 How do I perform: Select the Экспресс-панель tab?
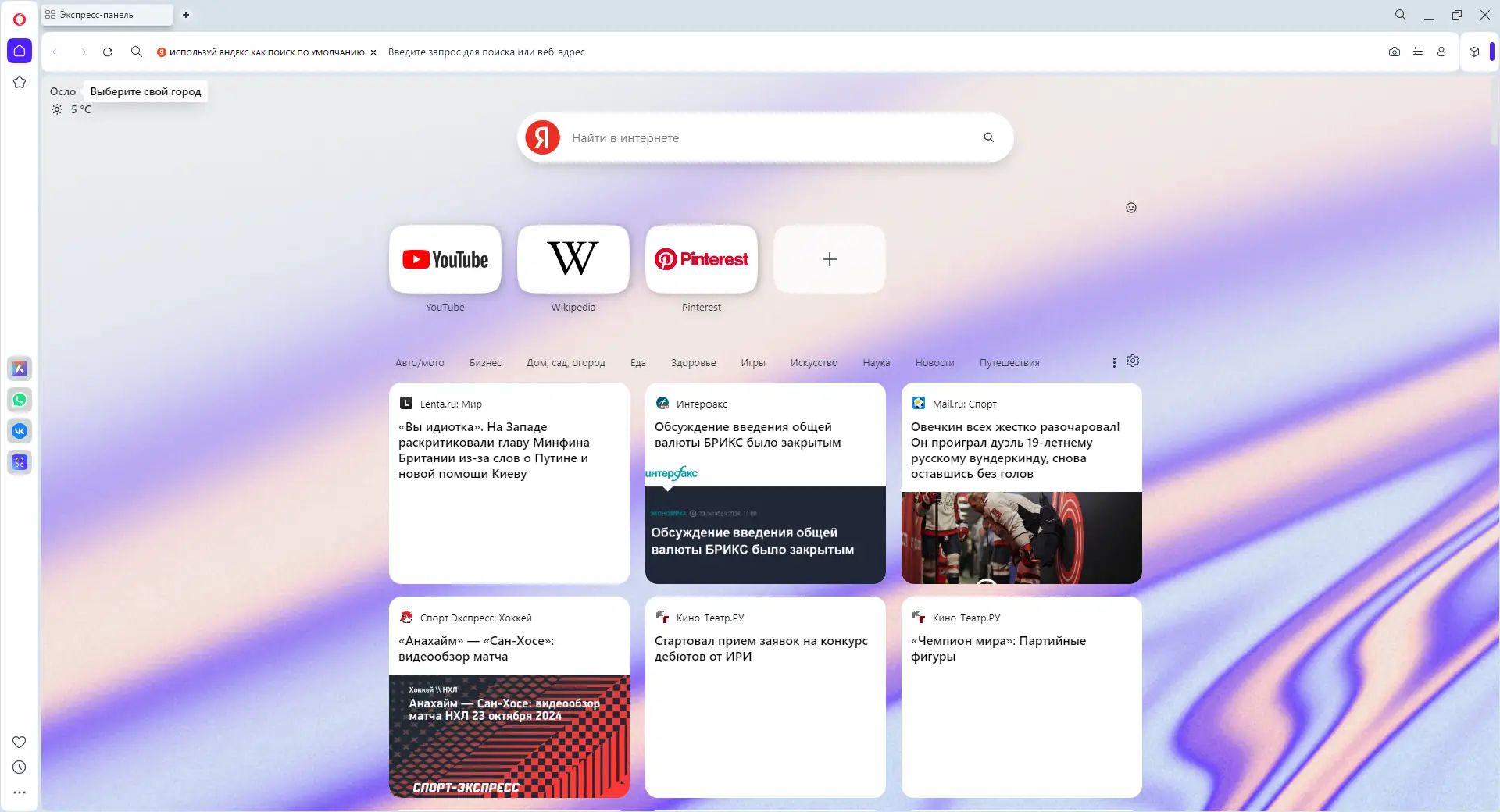click(x=107, y=15)
